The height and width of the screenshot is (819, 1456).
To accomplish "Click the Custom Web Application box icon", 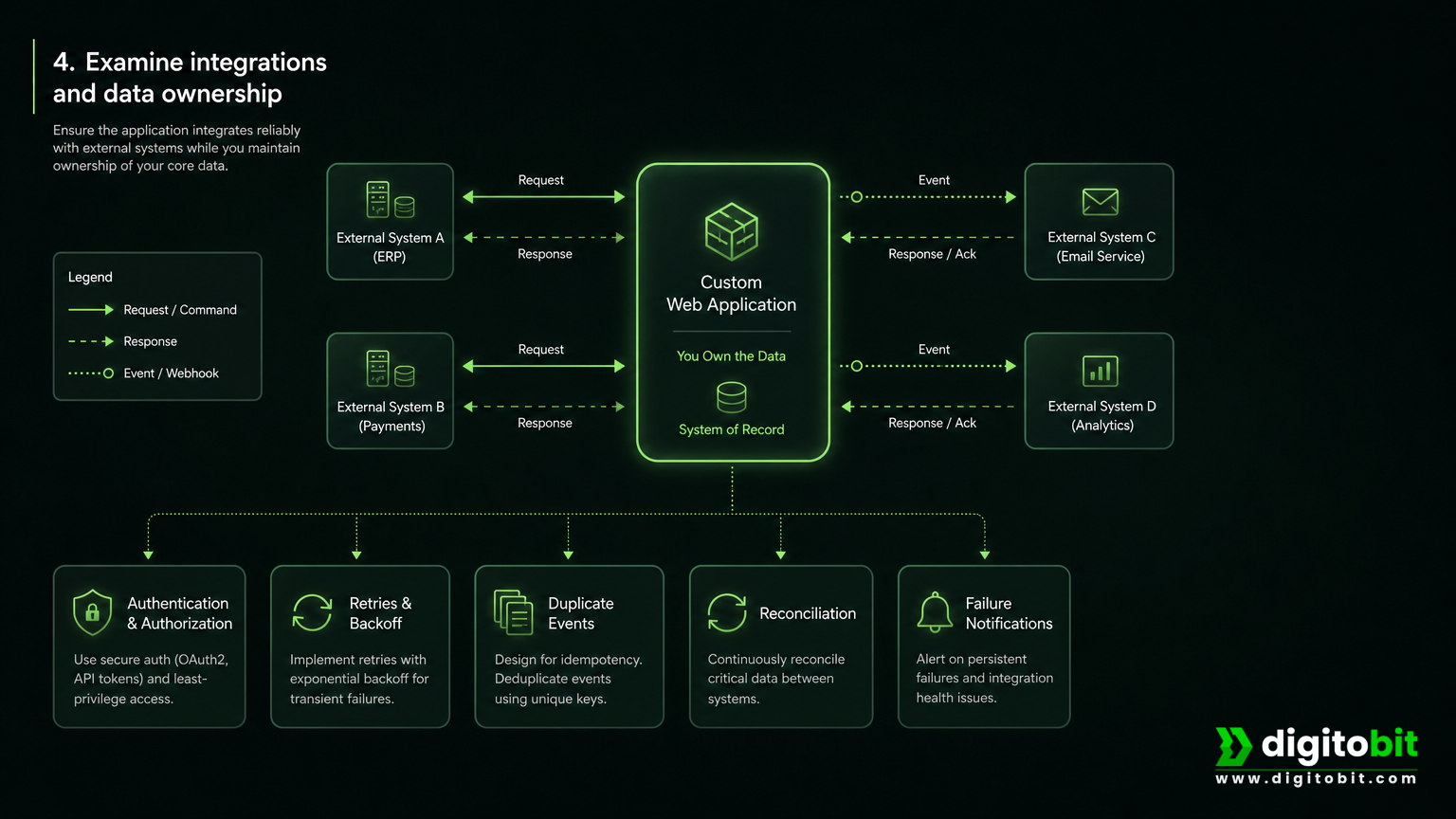I will pyautogui.click(x=732, y=231).
